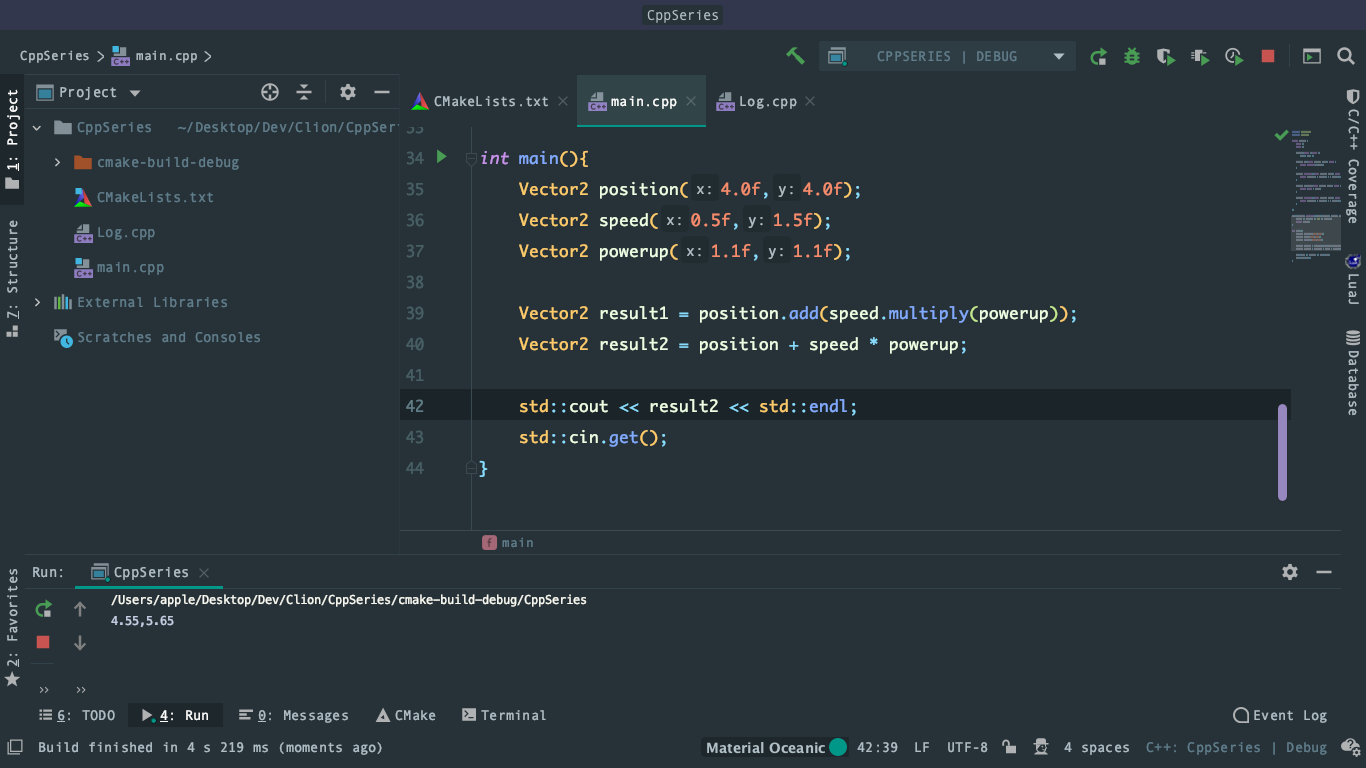Hide the Project panel with minus icon

pyautogui.click(x=382, y=92)
